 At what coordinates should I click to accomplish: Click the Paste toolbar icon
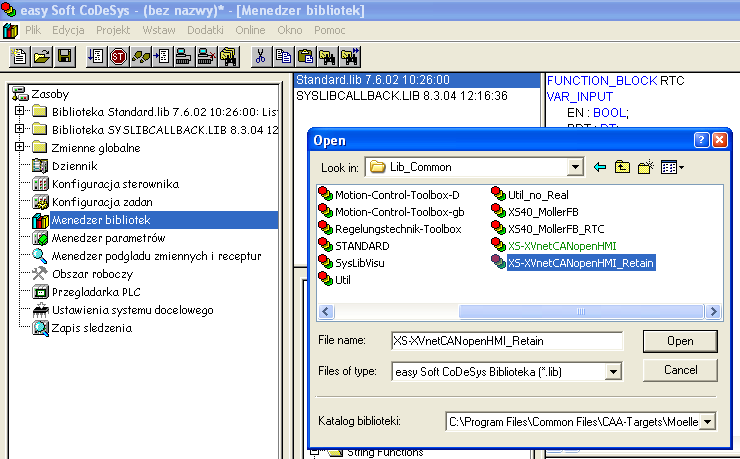(x=305, y=57)
